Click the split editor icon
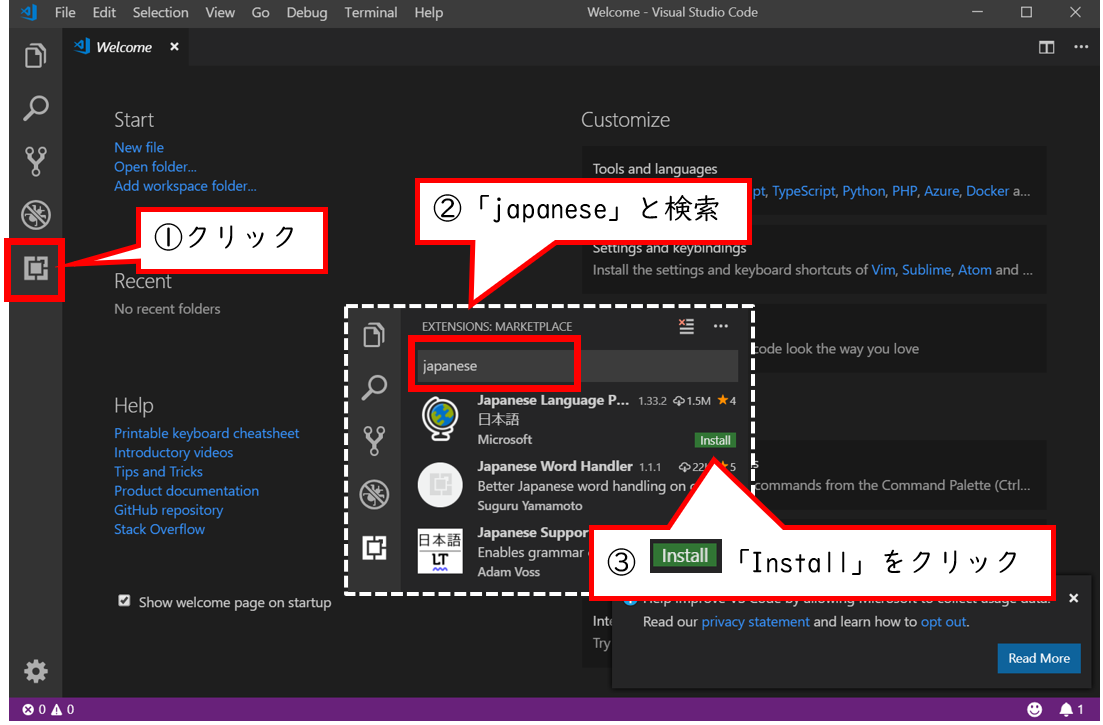The height and width of the screenshot is (725, 1103). coord(1046,47)
